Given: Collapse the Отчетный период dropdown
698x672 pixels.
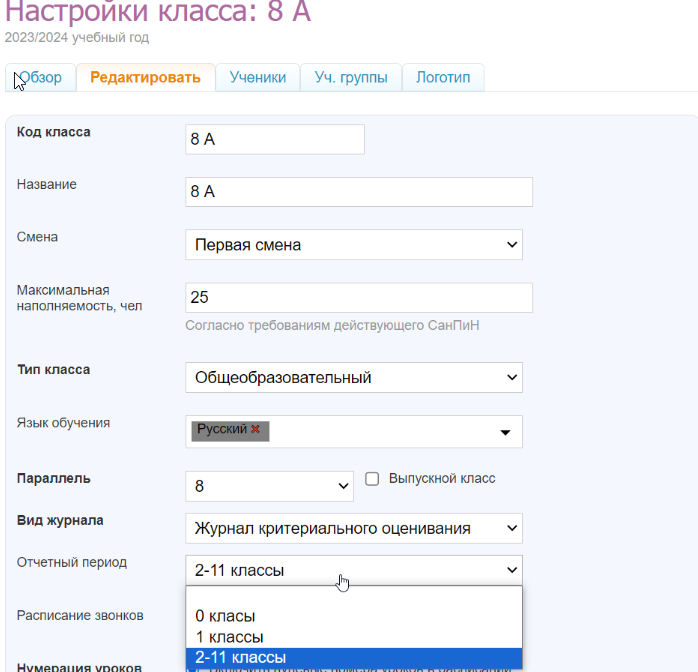Looking at the screenshot, I should (x=354, y=570).
